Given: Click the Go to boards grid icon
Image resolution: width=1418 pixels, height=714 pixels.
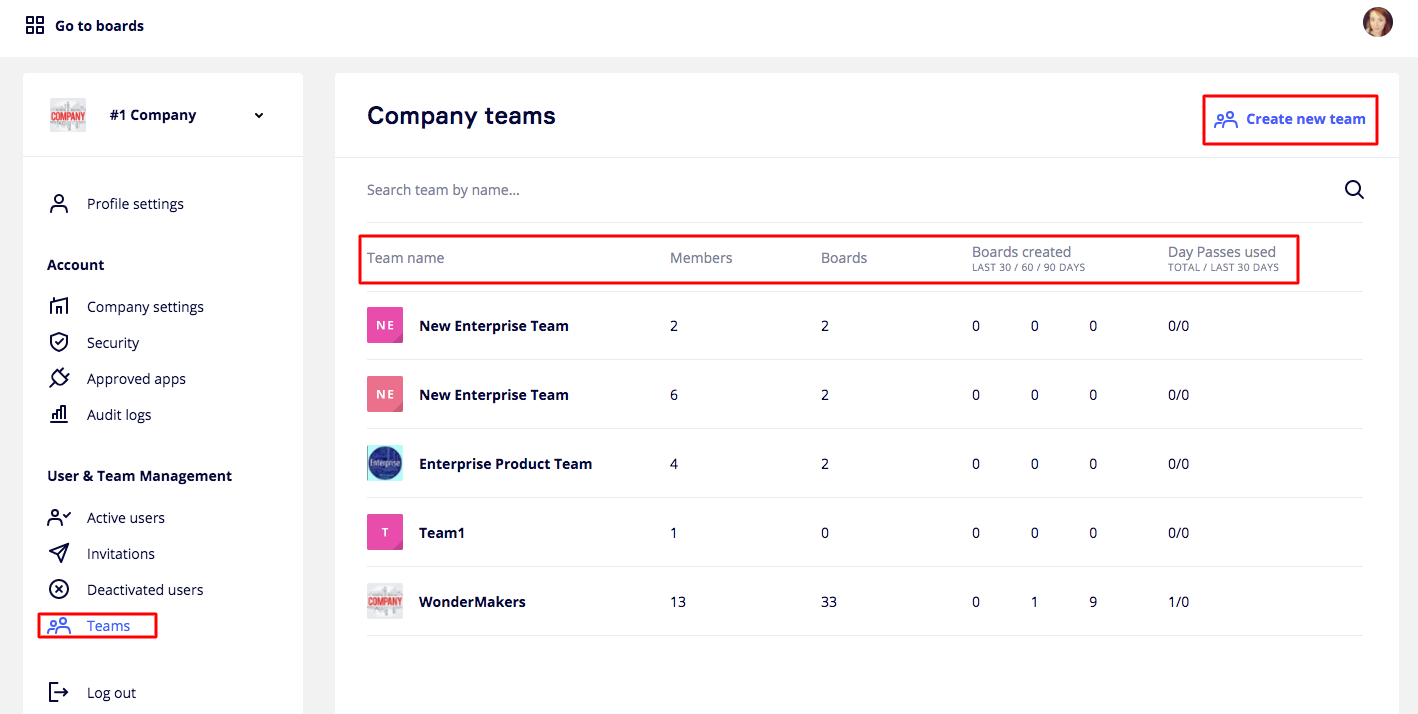Looking at the screenshot, I should 35,26.
